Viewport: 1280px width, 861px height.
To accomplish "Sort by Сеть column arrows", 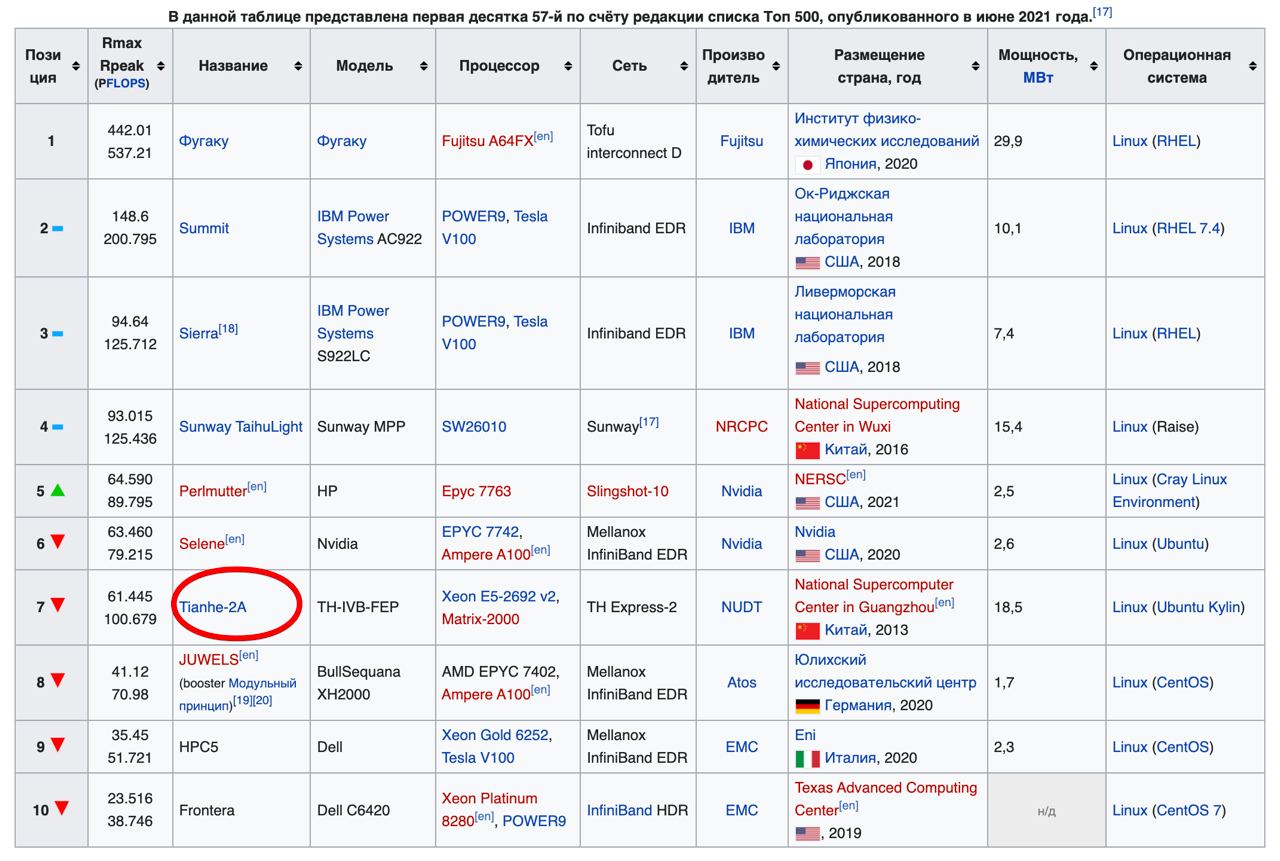I will tap(685, 66).
